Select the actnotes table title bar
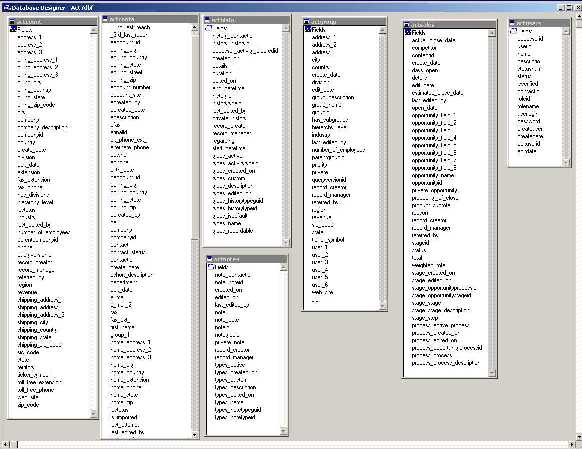Viewport: 582px width, 449px height. (x=247, y=259)
